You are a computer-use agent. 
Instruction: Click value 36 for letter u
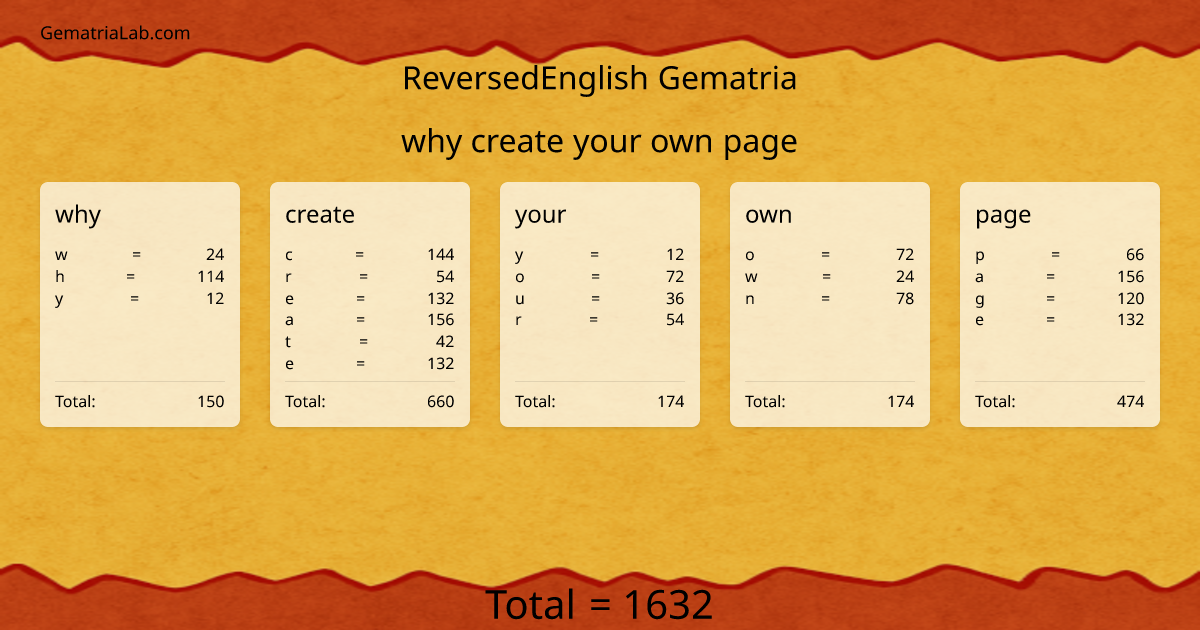(675, 299)
